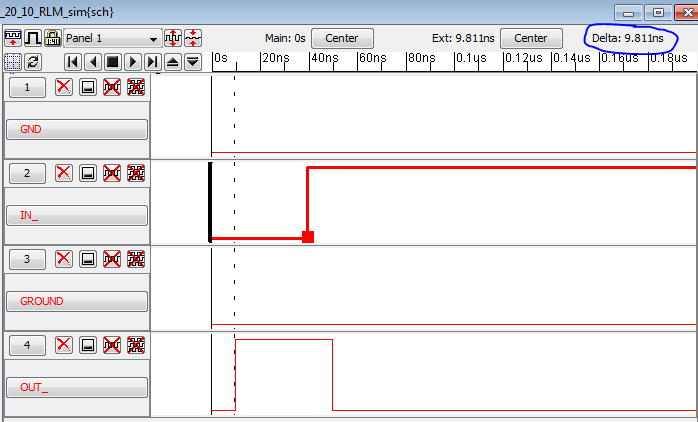The image size is (698, 422).
Task: Close panel 3 with red X
Action: [x=64, y=259]
